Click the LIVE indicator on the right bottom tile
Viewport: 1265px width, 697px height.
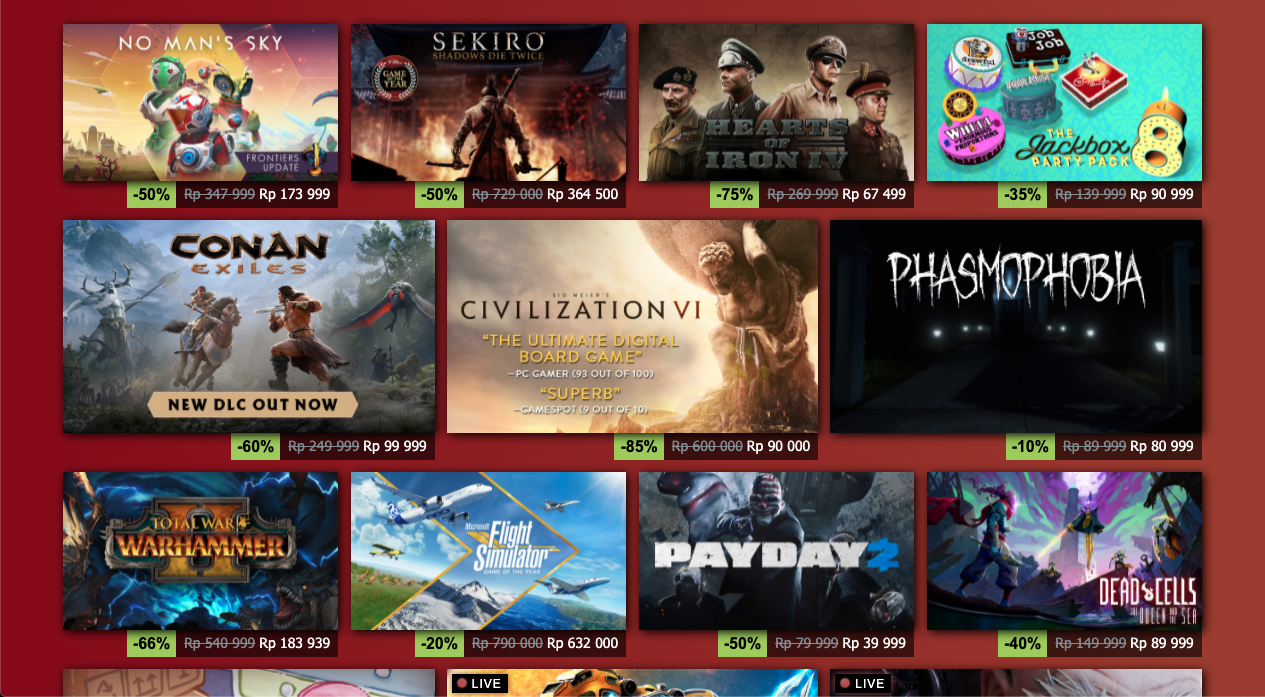pyautogui.click(x=863, y=684)
